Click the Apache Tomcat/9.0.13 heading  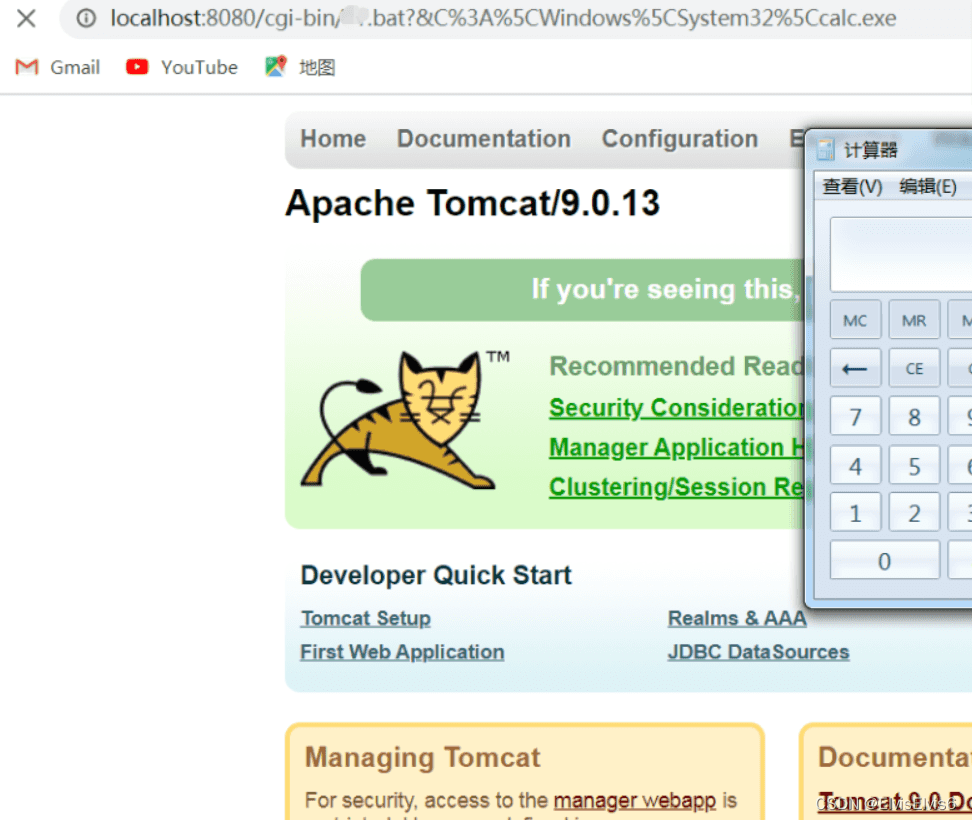[x=472, y=203]
